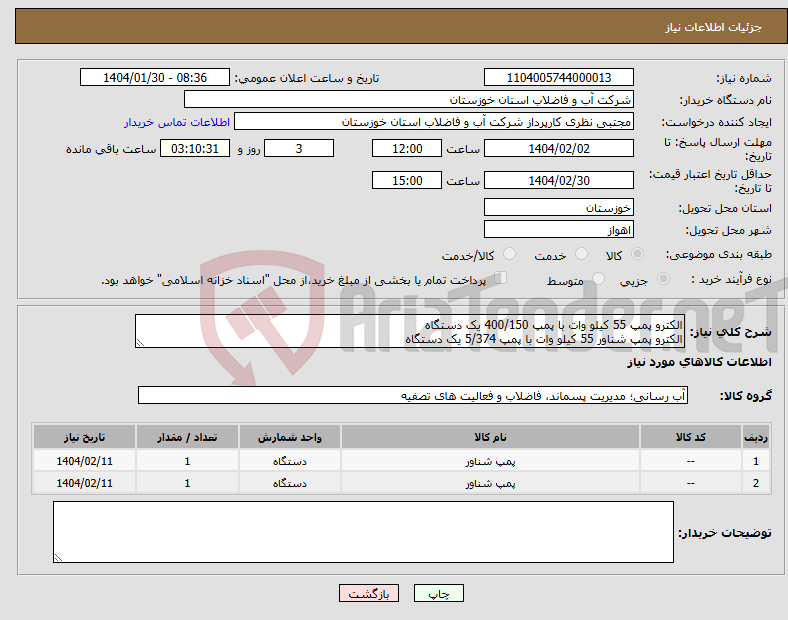Click the validity hour field 15:00
The image size is (788, 620).
407,180
